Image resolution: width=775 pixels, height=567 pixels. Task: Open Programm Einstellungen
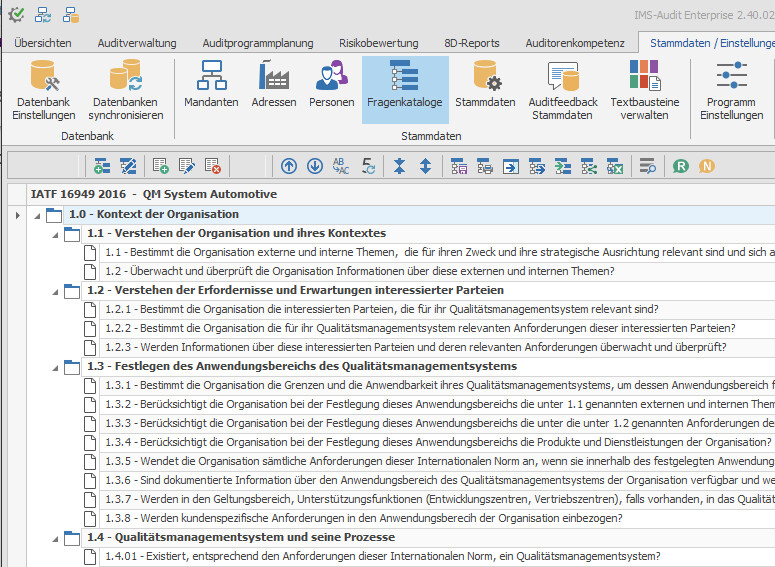point(732,90)
